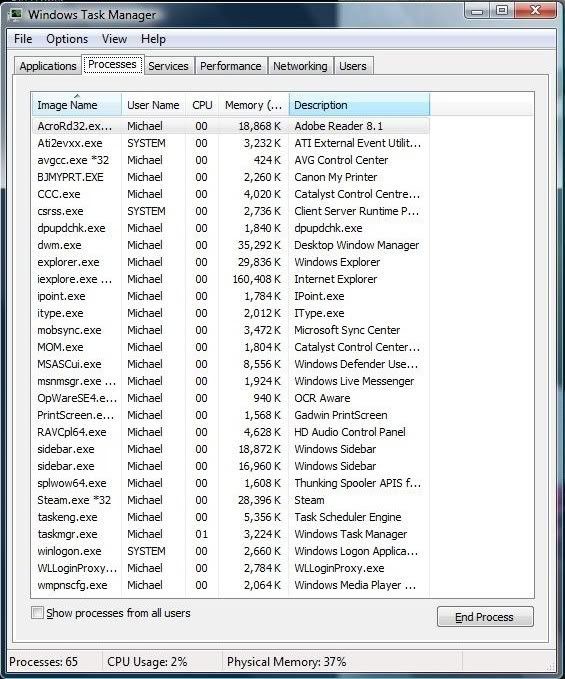The width and height of the screenshot is (565, 679).
Task: Select the Processes tab
Action: click(x=113, y=65)
